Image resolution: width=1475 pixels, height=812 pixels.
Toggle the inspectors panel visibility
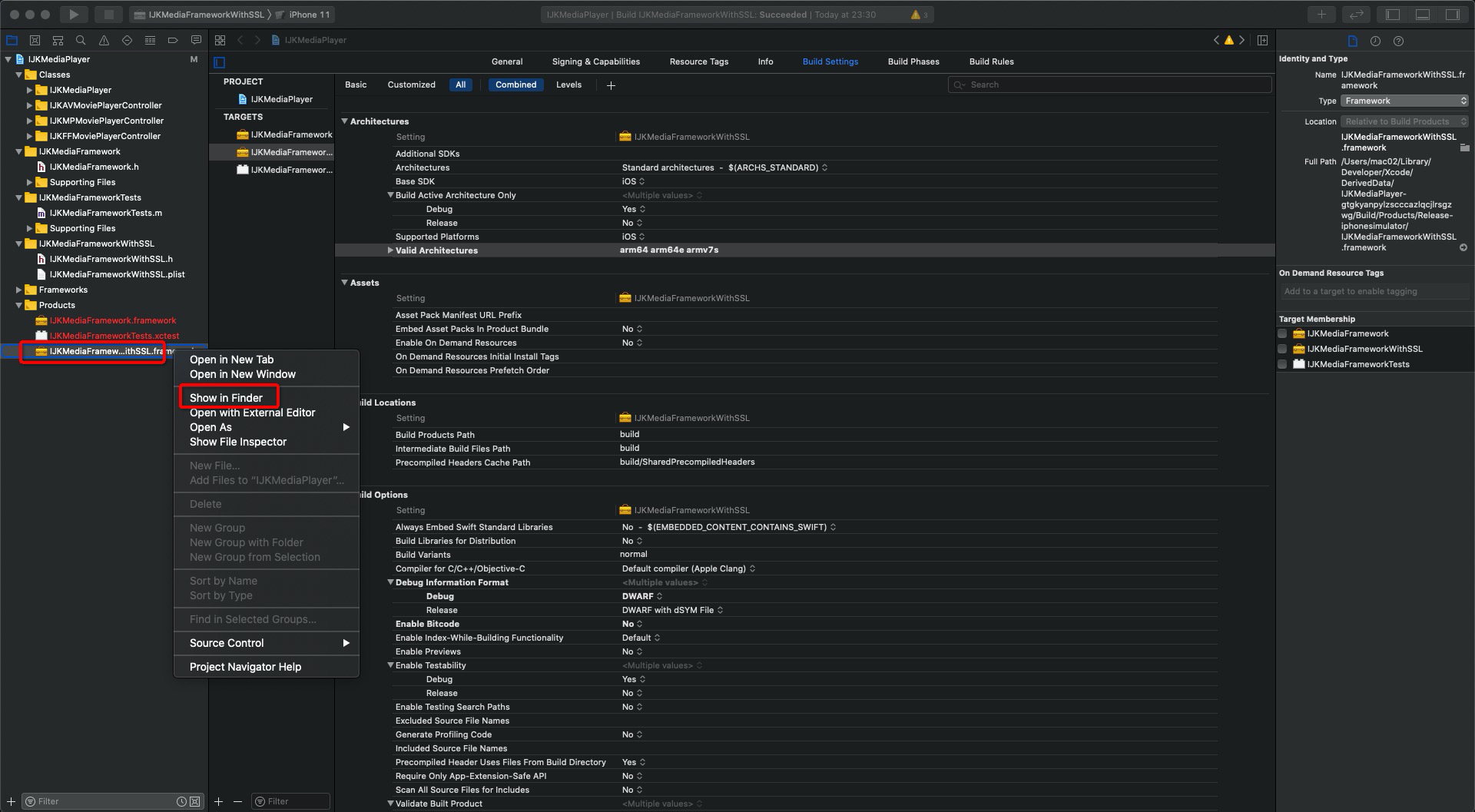coord(1453,15)
